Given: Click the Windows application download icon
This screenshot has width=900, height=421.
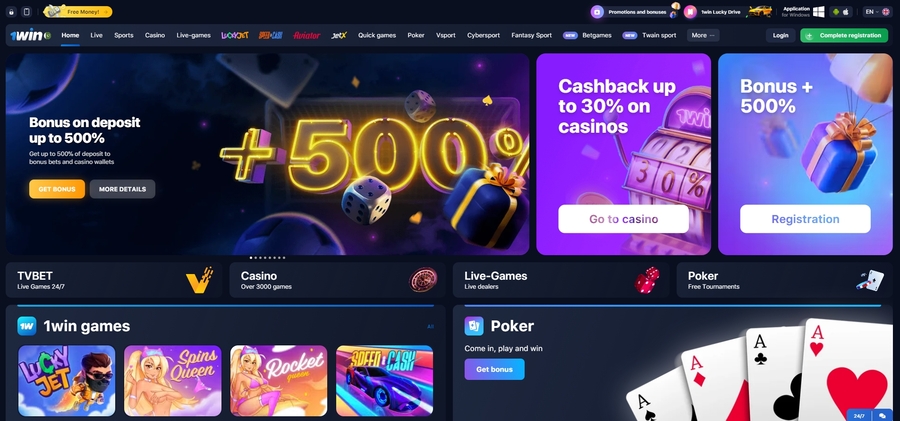Looking at the screenshot, I should click(x=818, y=11).
